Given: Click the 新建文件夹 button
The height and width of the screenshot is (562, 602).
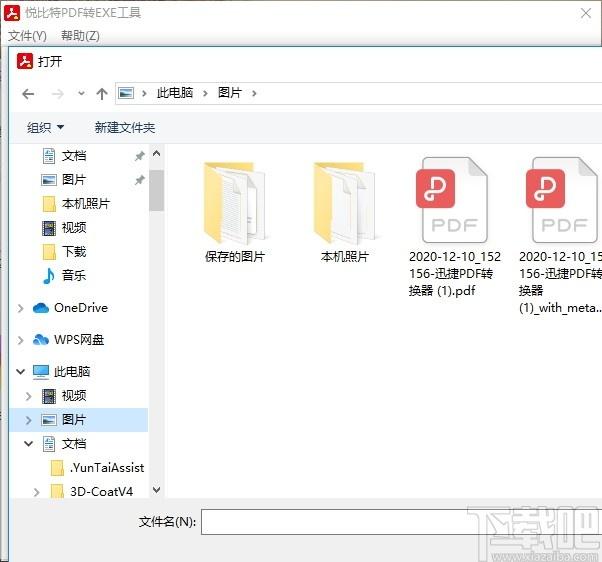Looking at the screenshot, I should [x=125, y=128].
